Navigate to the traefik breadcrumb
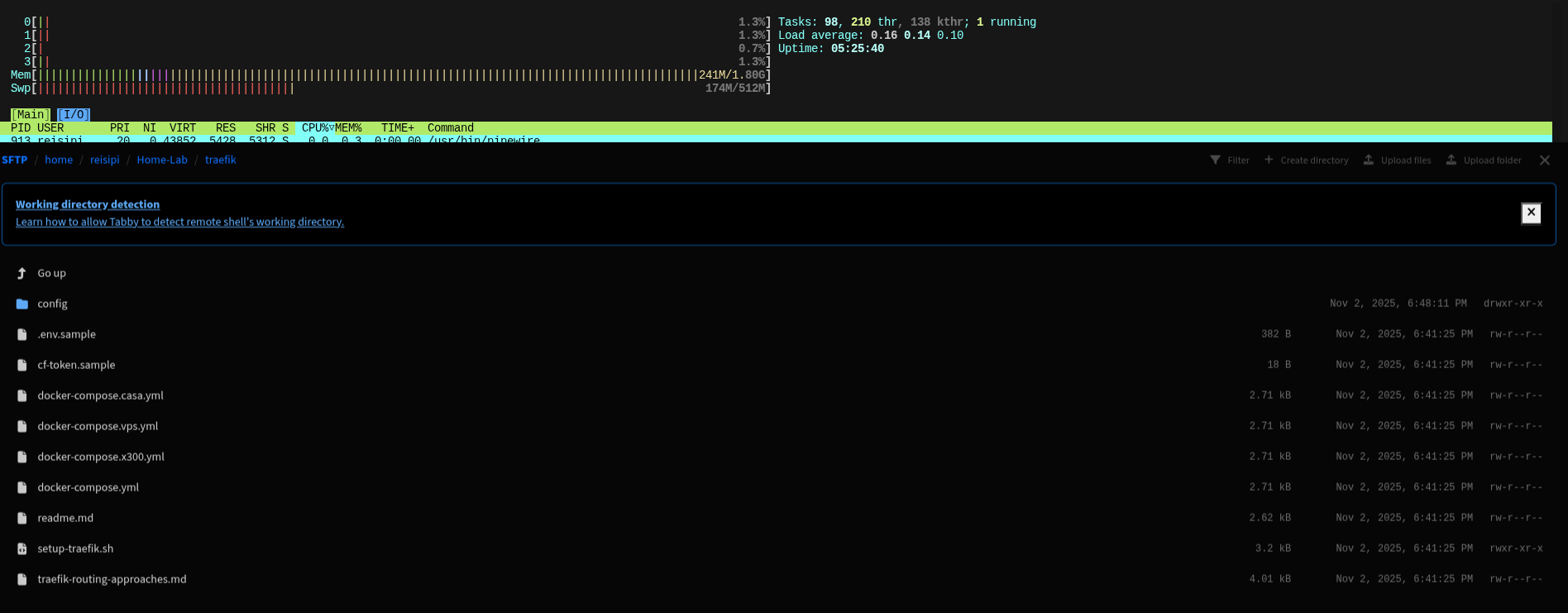The width and height of the screenshot is (1568, 613). point(220,160)
